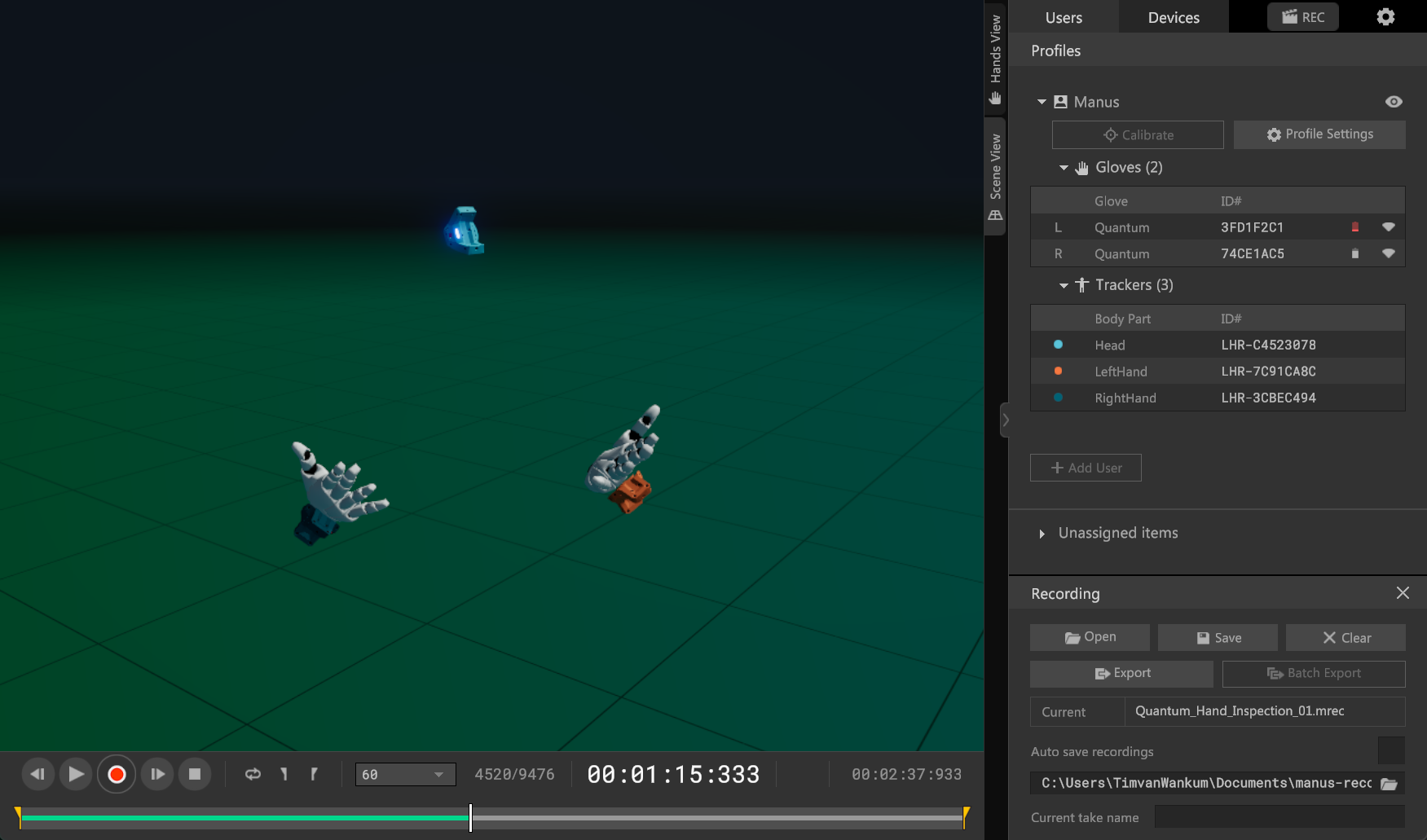Open settings gear icon

(1385, 17)
